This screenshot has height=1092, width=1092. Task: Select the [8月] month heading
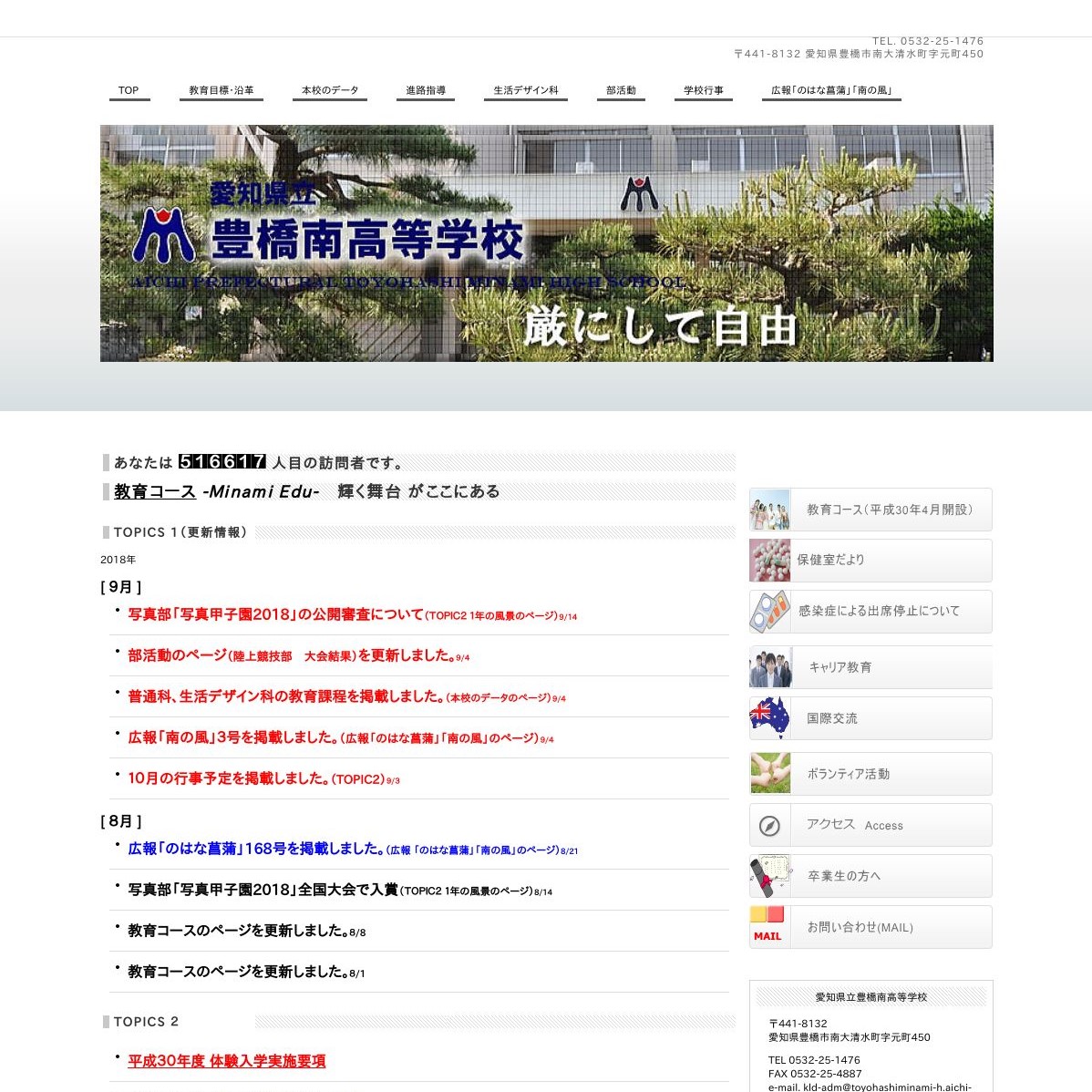[x=121, y=821]
